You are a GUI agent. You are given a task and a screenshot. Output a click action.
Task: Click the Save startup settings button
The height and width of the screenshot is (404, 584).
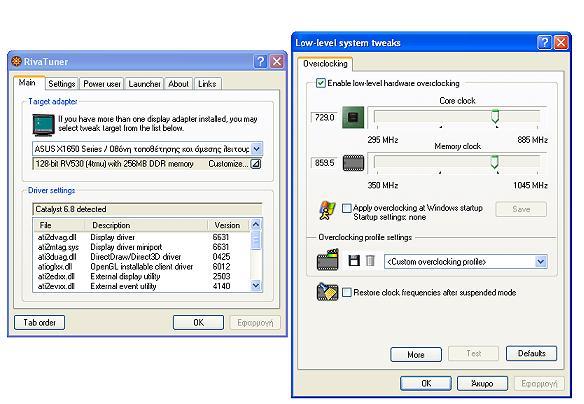click(x=521, y=209)
